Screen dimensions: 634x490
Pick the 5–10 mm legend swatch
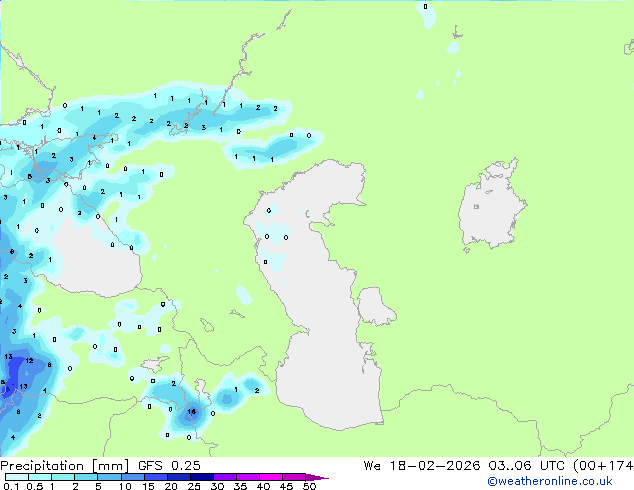tap(109, 477)
